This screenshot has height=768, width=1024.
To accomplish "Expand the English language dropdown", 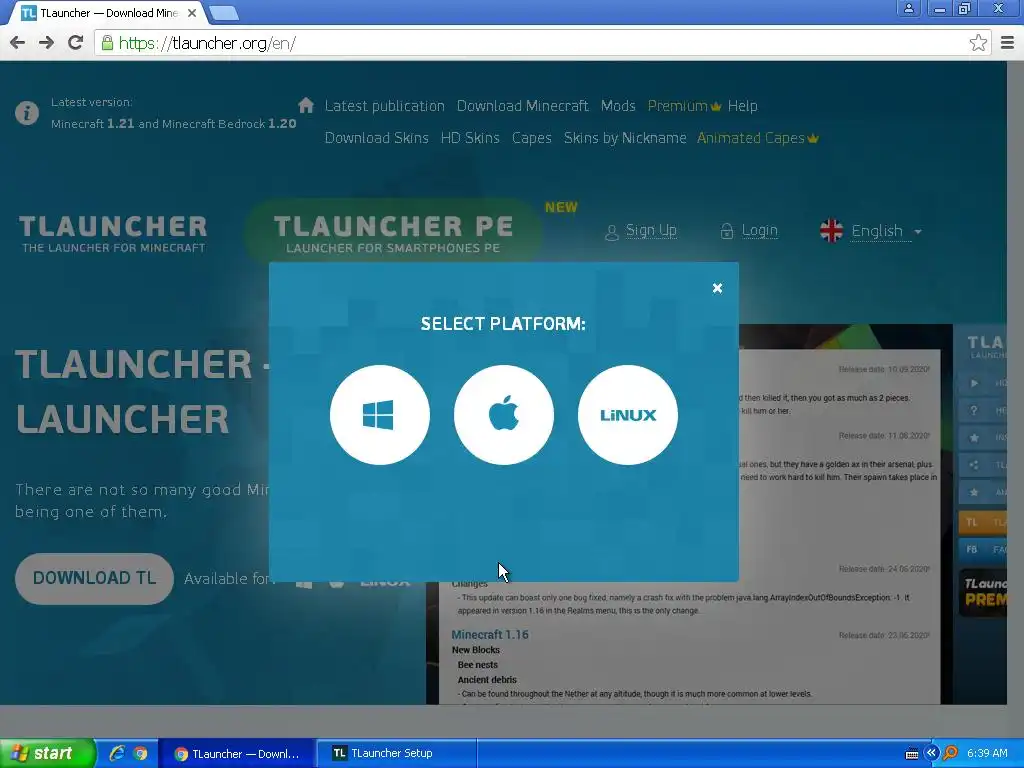I will 886,231.
